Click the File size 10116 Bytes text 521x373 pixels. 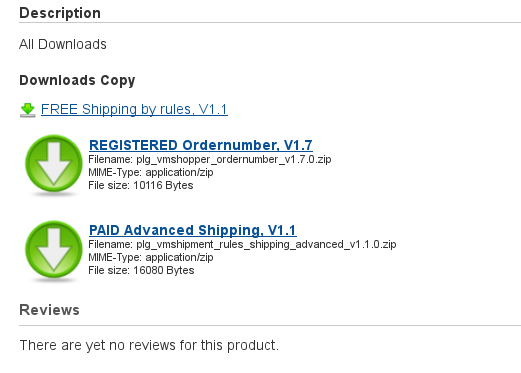[x=141, y=185]
